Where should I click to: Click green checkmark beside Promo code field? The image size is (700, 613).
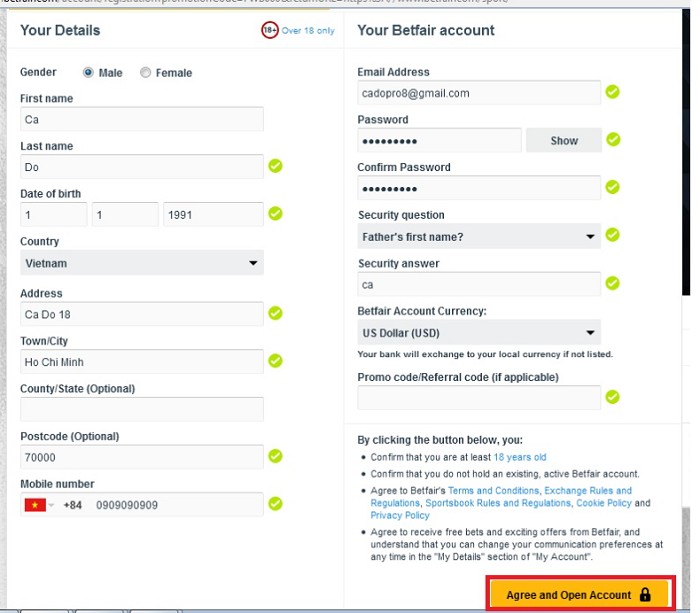[x=612, y=397]
